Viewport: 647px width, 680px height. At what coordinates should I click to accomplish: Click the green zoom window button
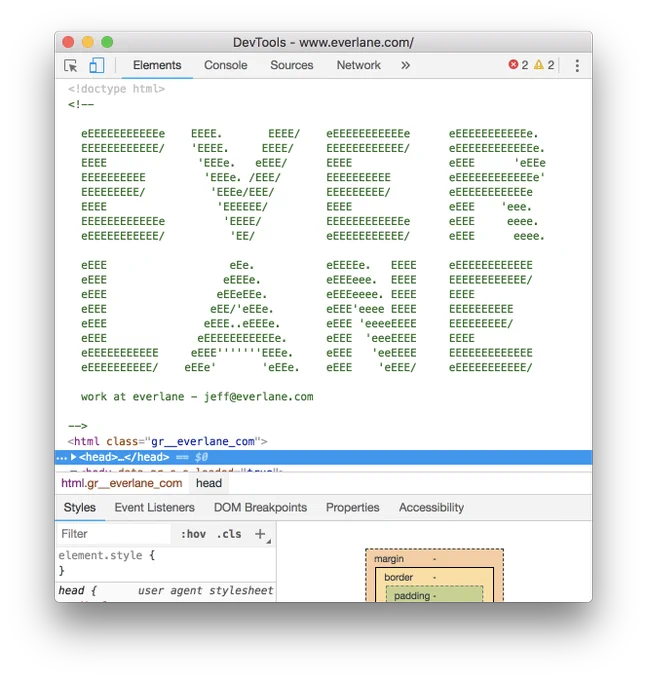(x=107, y=42)
